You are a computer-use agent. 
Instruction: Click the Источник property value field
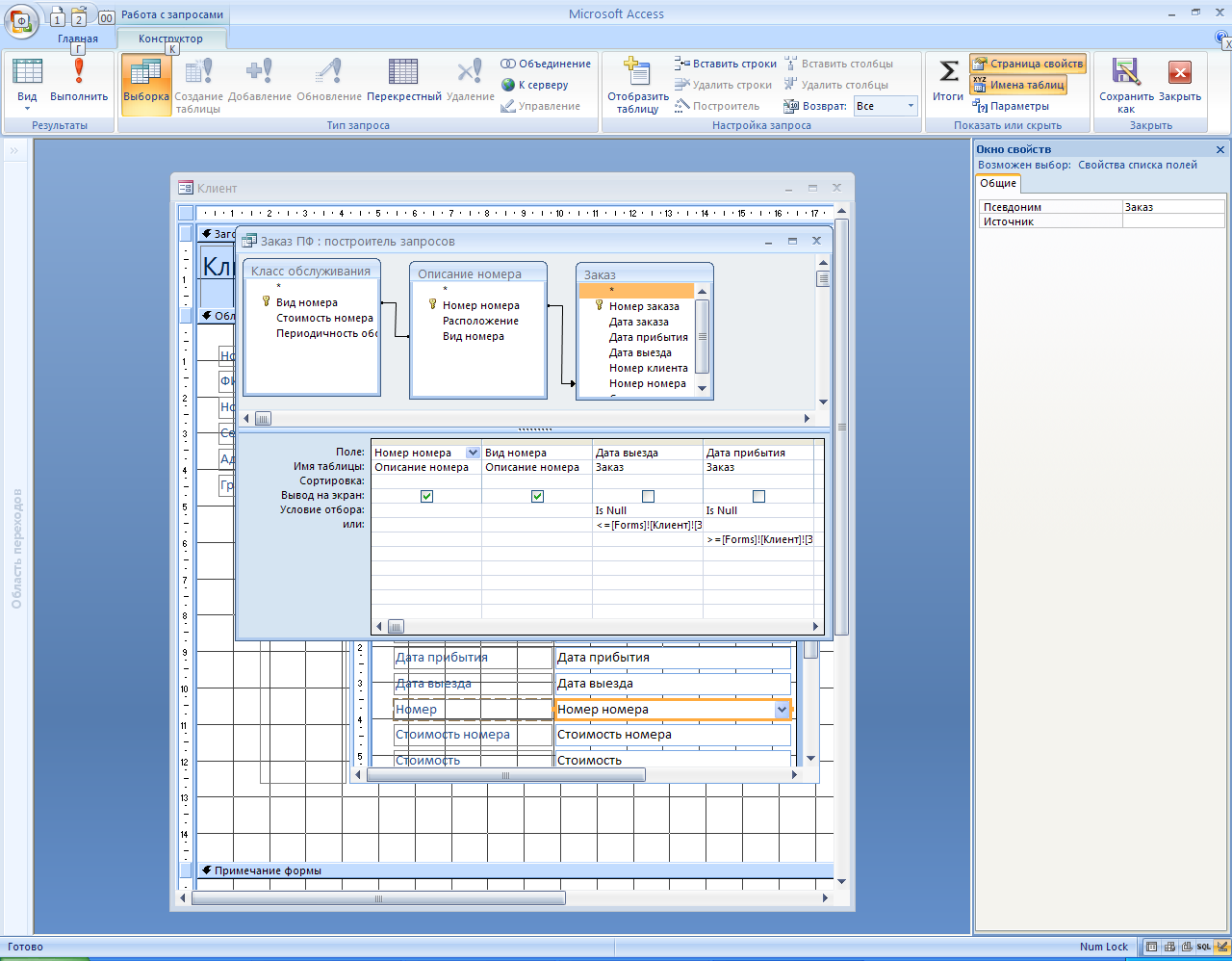coord(1173,221)
